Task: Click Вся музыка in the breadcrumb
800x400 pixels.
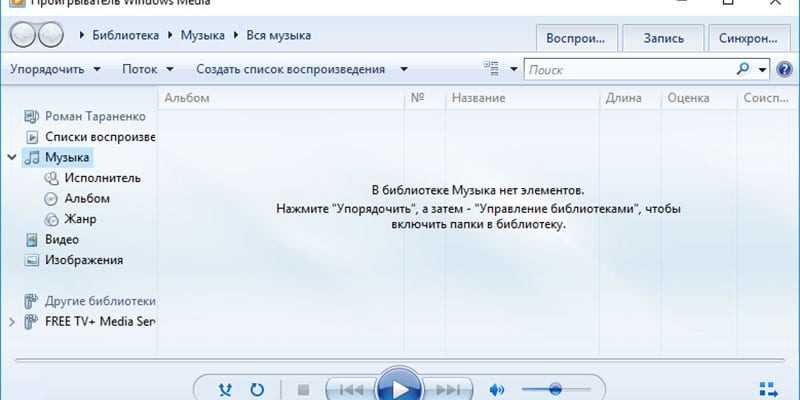Action: coord(279,35)
